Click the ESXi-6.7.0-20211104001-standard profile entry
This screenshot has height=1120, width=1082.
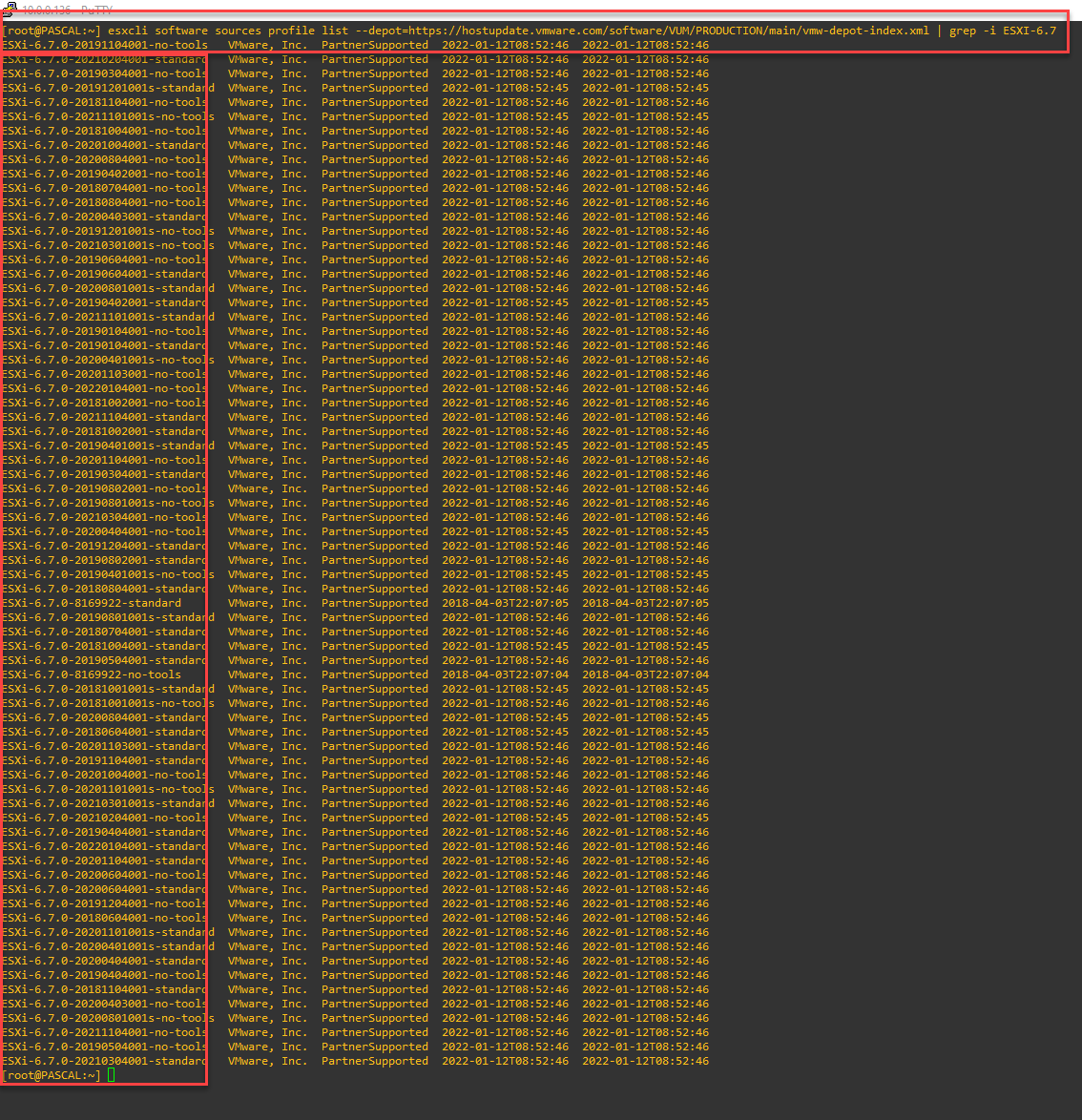105,417
